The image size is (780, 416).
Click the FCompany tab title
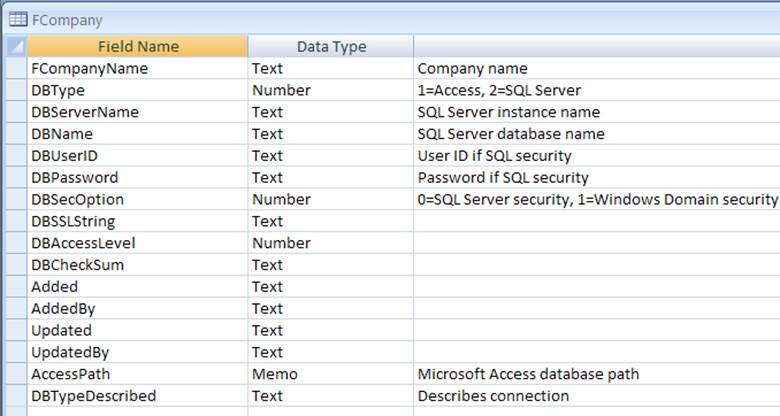tap(67, 20)
